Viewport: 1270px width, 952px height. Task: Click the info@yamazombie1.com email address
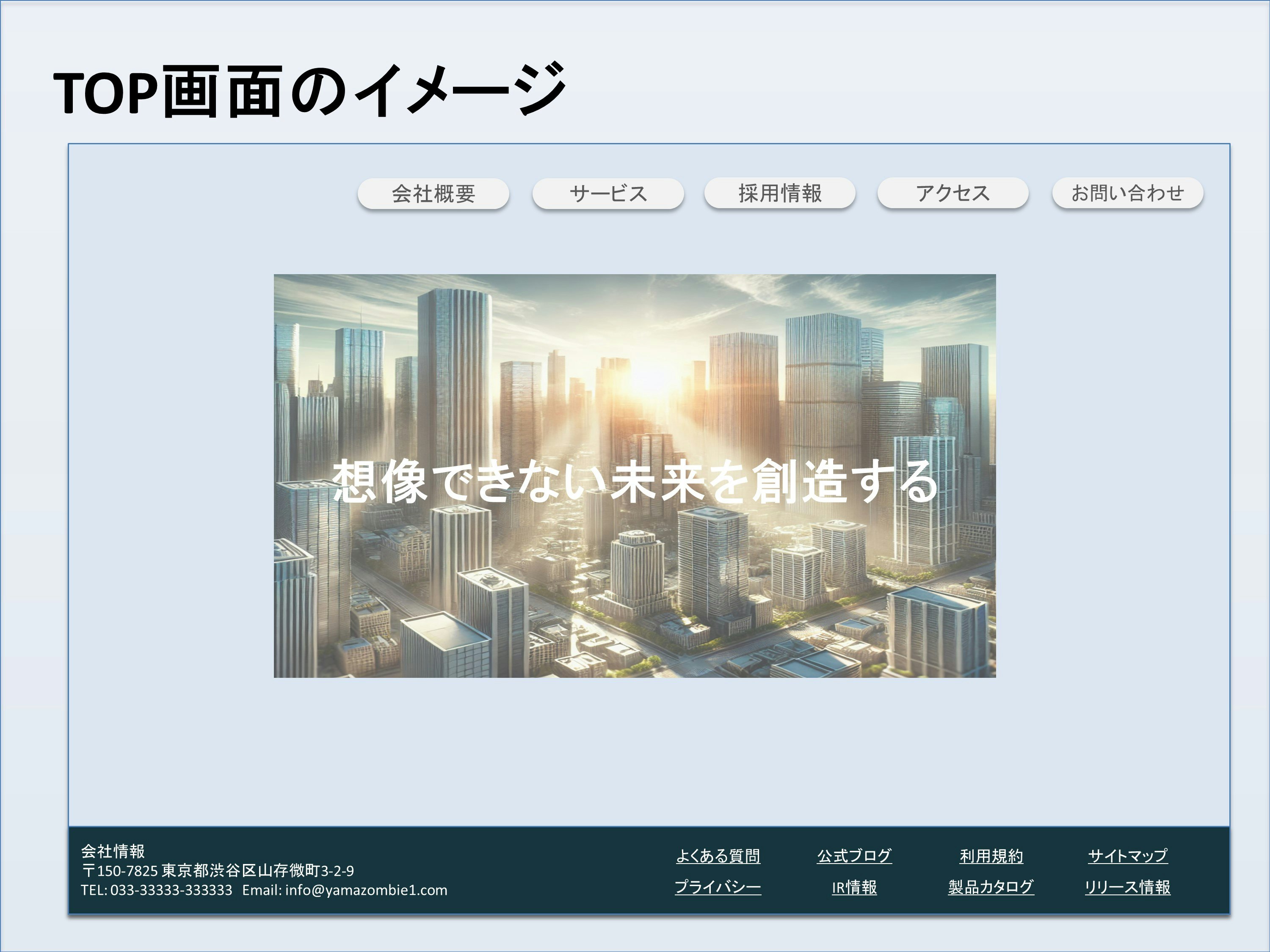coord(366,890)
